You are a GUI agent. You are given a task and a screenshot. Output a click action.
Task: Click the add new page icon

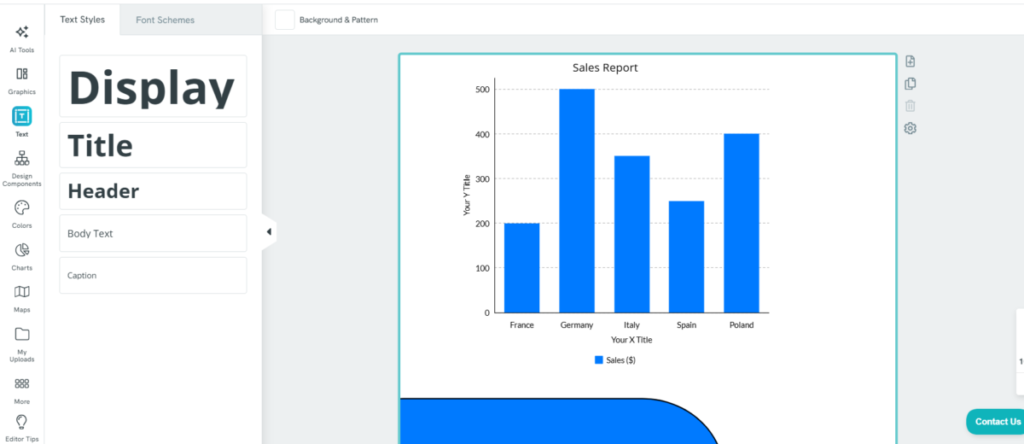pos(910,62)
